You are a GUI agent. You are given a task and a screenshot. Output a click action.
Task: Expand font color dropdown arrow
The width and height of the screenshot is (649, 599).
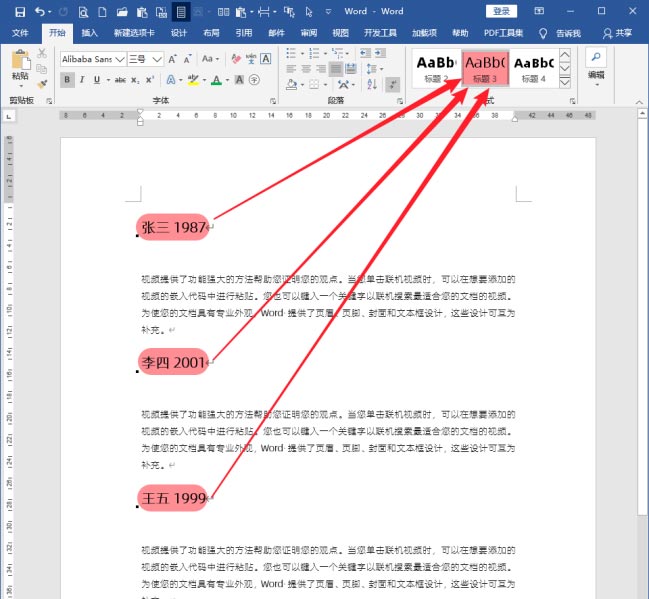[227, 80]
